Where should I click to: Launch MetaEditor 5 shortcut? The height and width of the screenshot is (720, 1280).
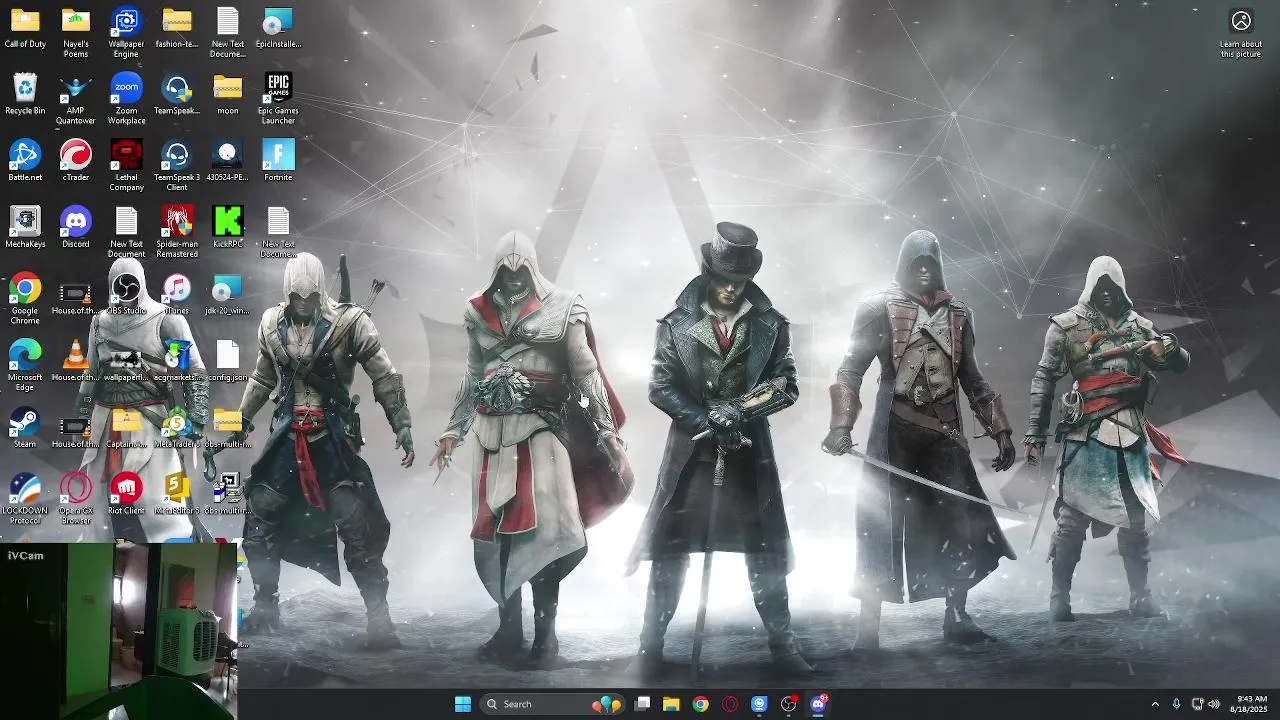pyautogui.click(x=177, y=494)
